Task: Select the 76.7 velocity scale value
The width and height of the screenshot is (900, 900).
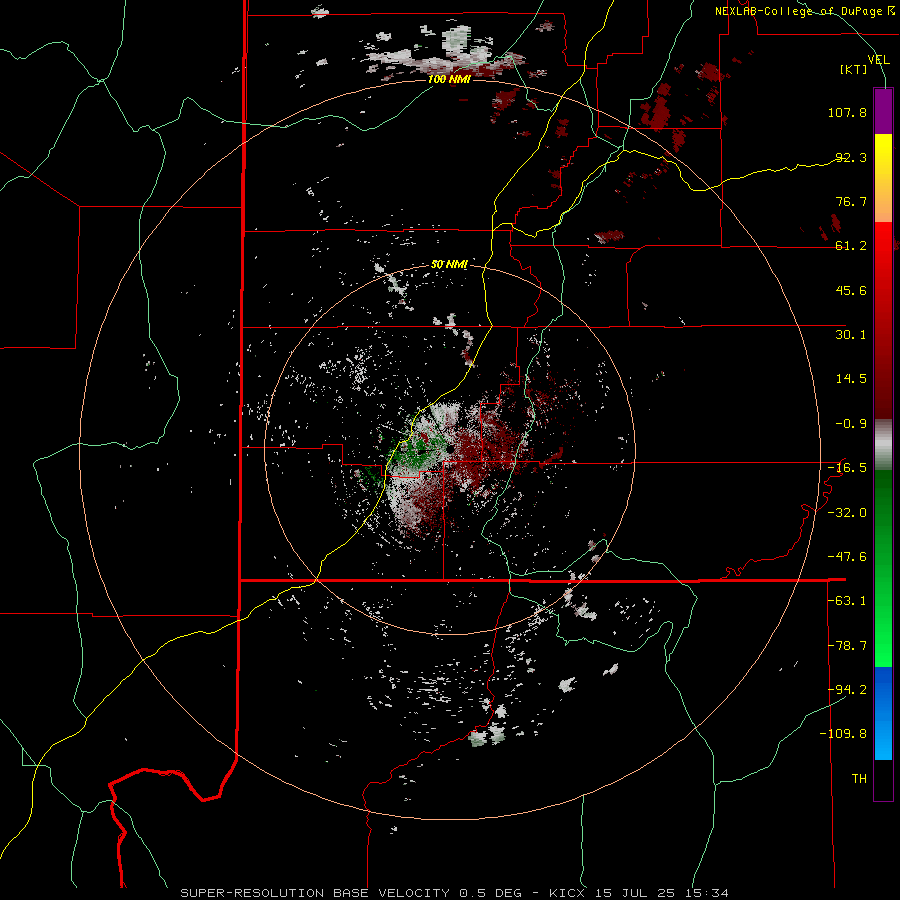Action: (x=851, y=201)
